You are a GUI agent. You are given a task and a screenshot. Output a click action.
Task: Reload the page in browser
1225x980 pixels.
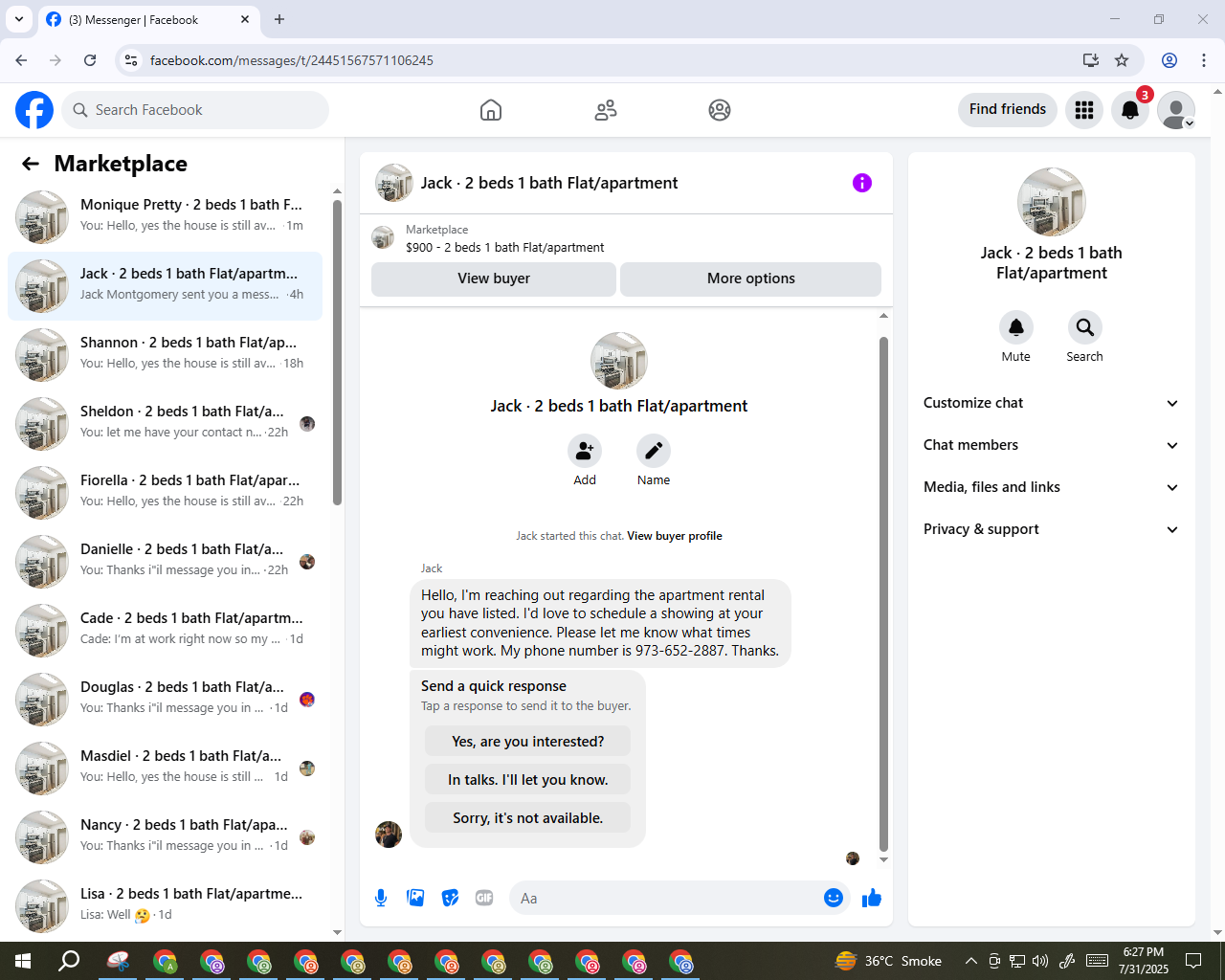point(90,60)
